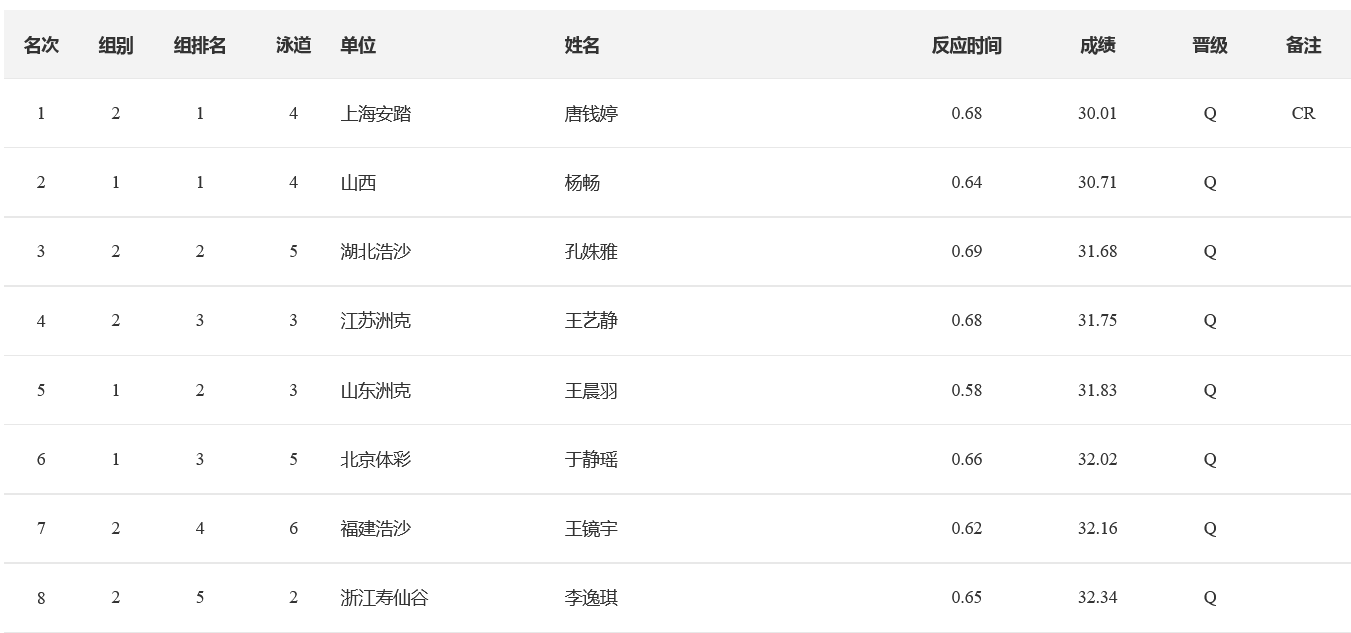The width and height of the screenshot is (1351, 633).
Task: Click the result 32.02
Action: pos(1097,459)
